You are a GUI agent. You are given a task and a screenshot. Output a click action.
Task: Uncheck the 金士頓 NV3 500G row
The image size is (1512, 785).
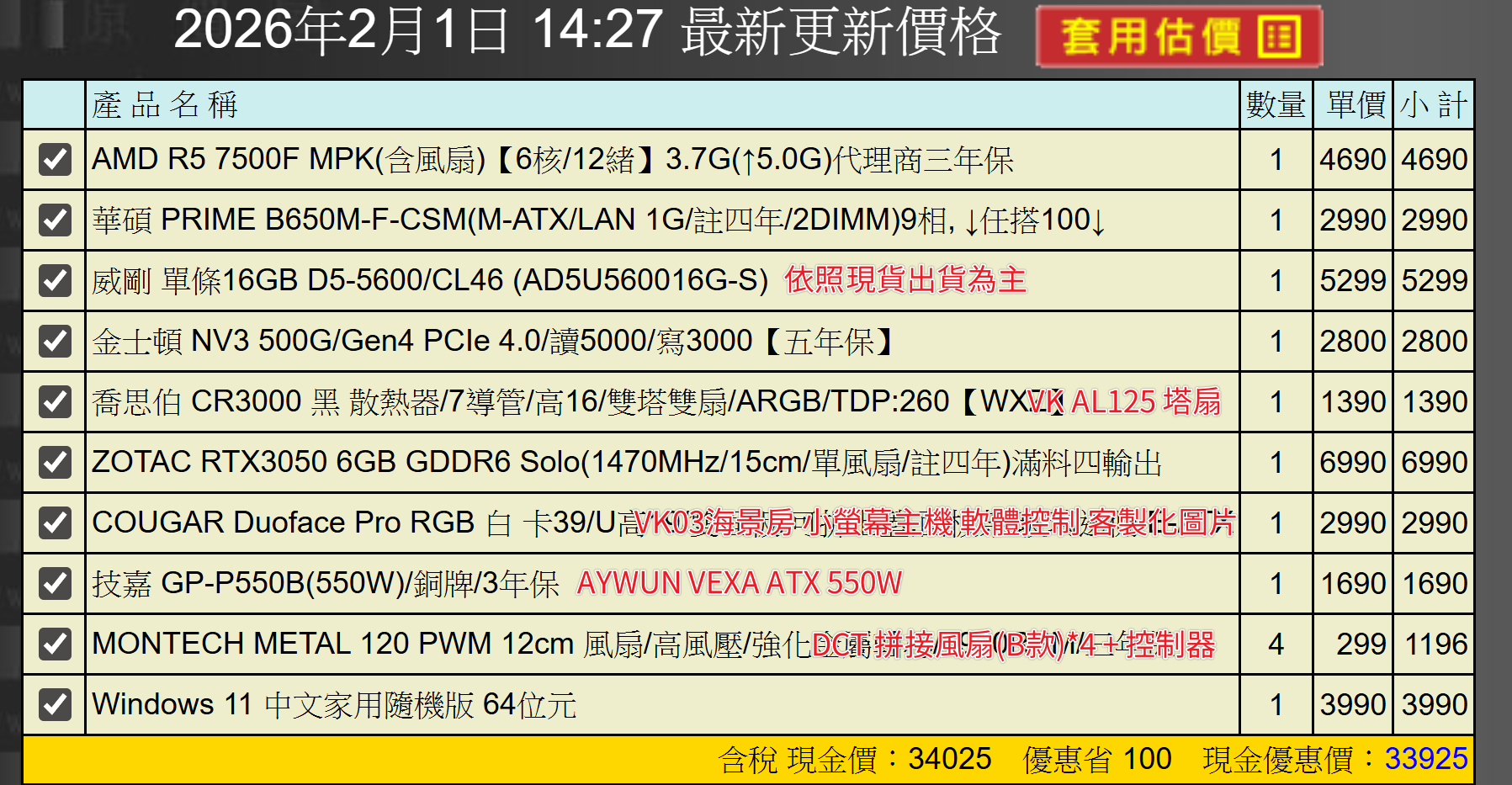[x=55, y=341]
